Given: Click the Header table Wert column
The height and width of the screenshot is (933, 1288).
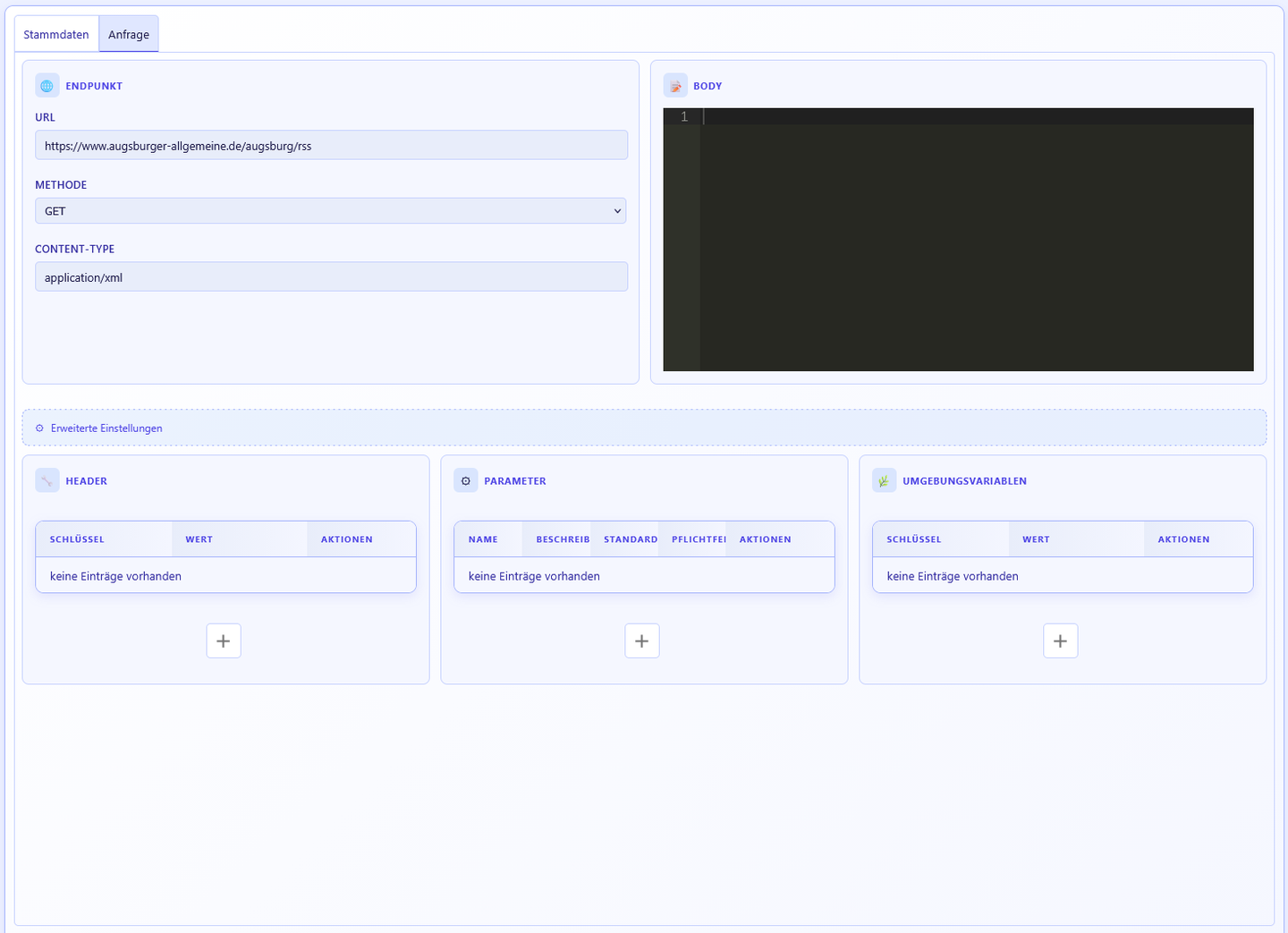Looking at the screenshot, I should click(x=240, y=539).
